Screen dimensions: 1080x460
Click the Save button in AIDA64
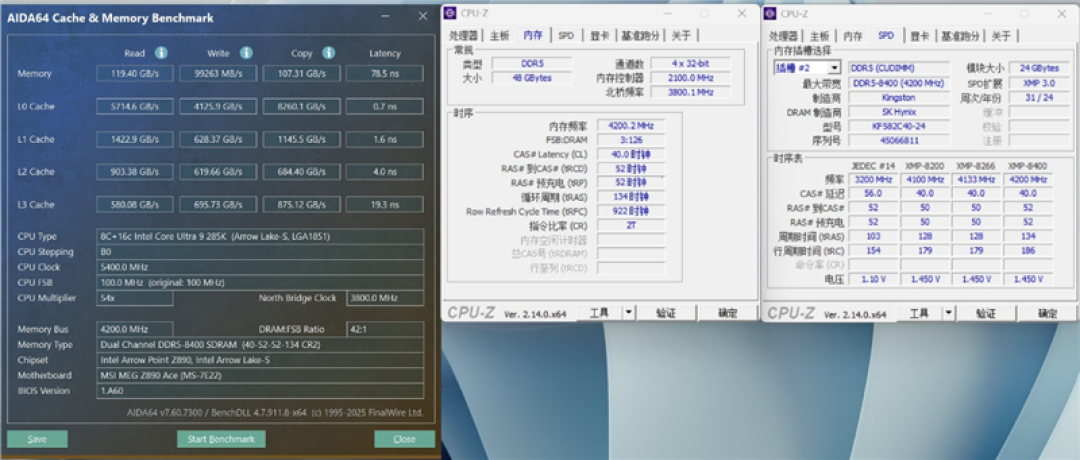tap(37, 439)
